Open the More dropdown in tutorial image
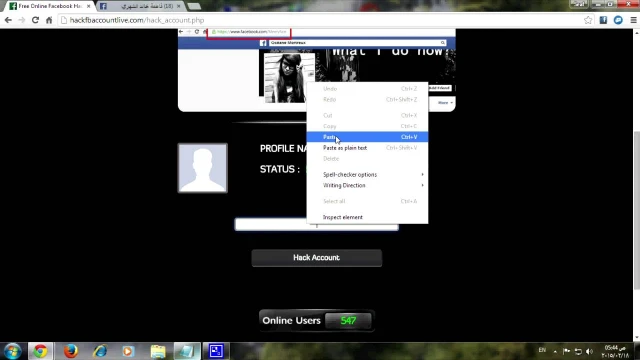 (x=445, y=103)
